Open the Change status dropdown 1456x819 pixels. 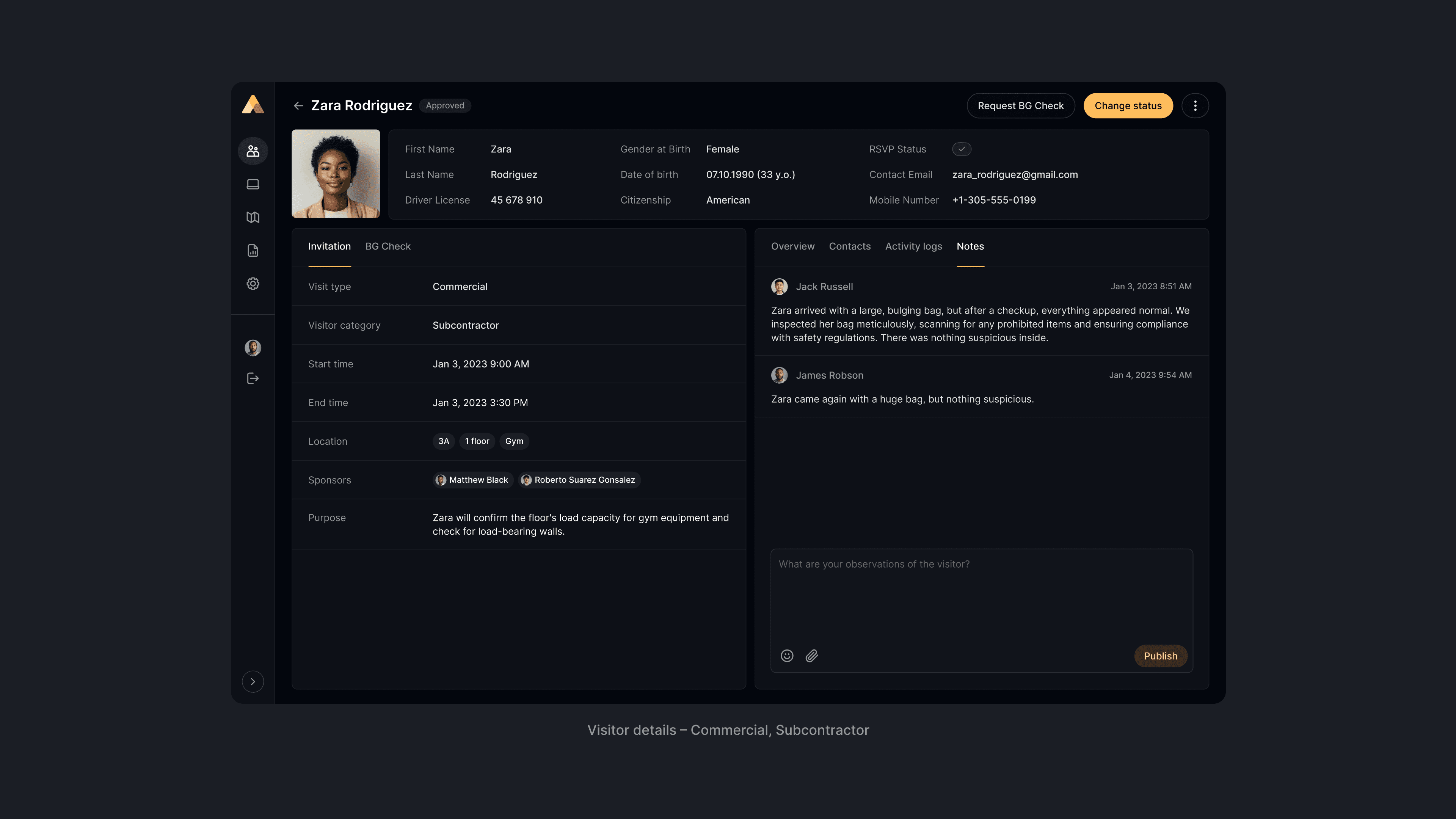[x=1128, y=106]
